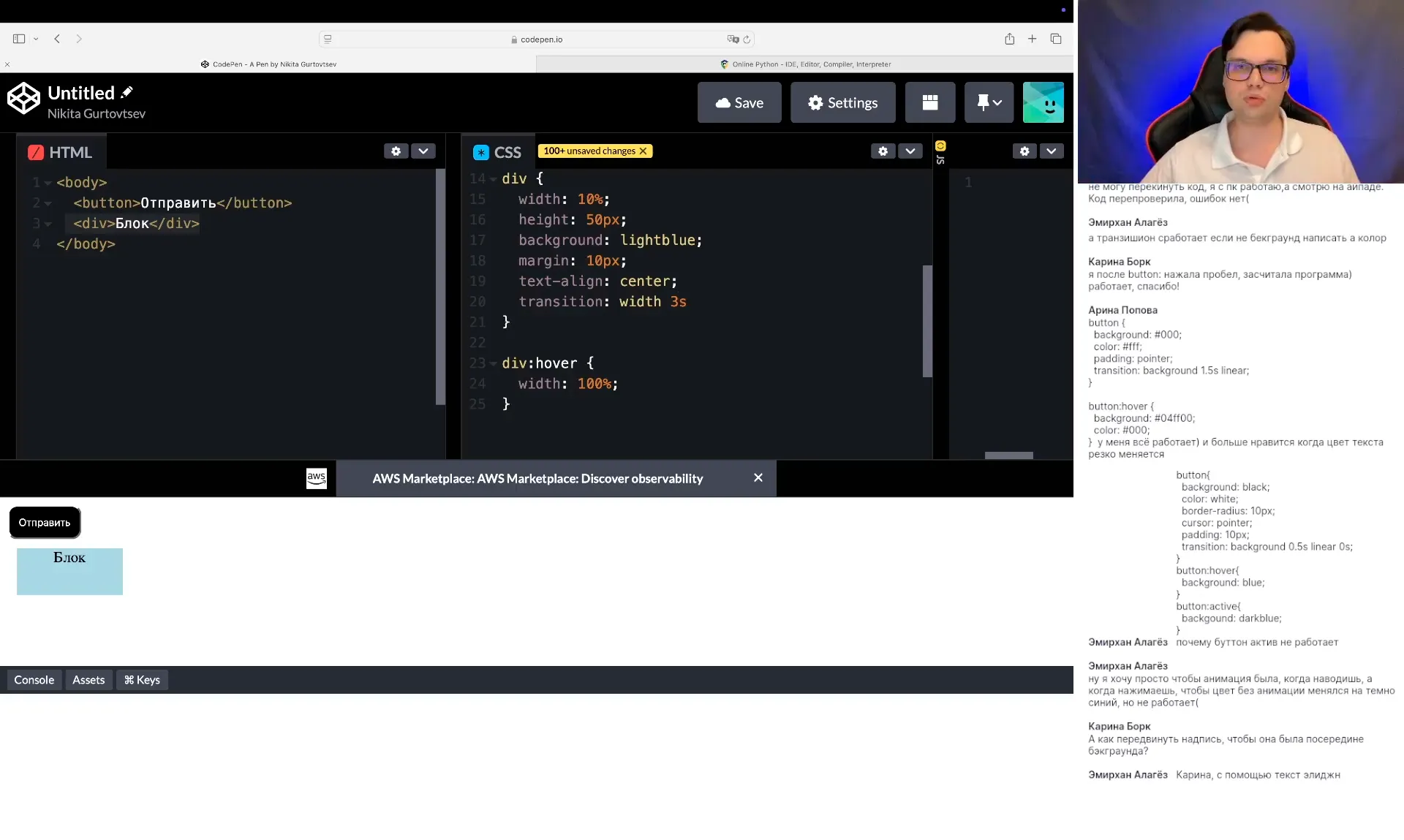Open the JS editor settings gear
1404x840 pixels.
click(x=1024, y=151)
